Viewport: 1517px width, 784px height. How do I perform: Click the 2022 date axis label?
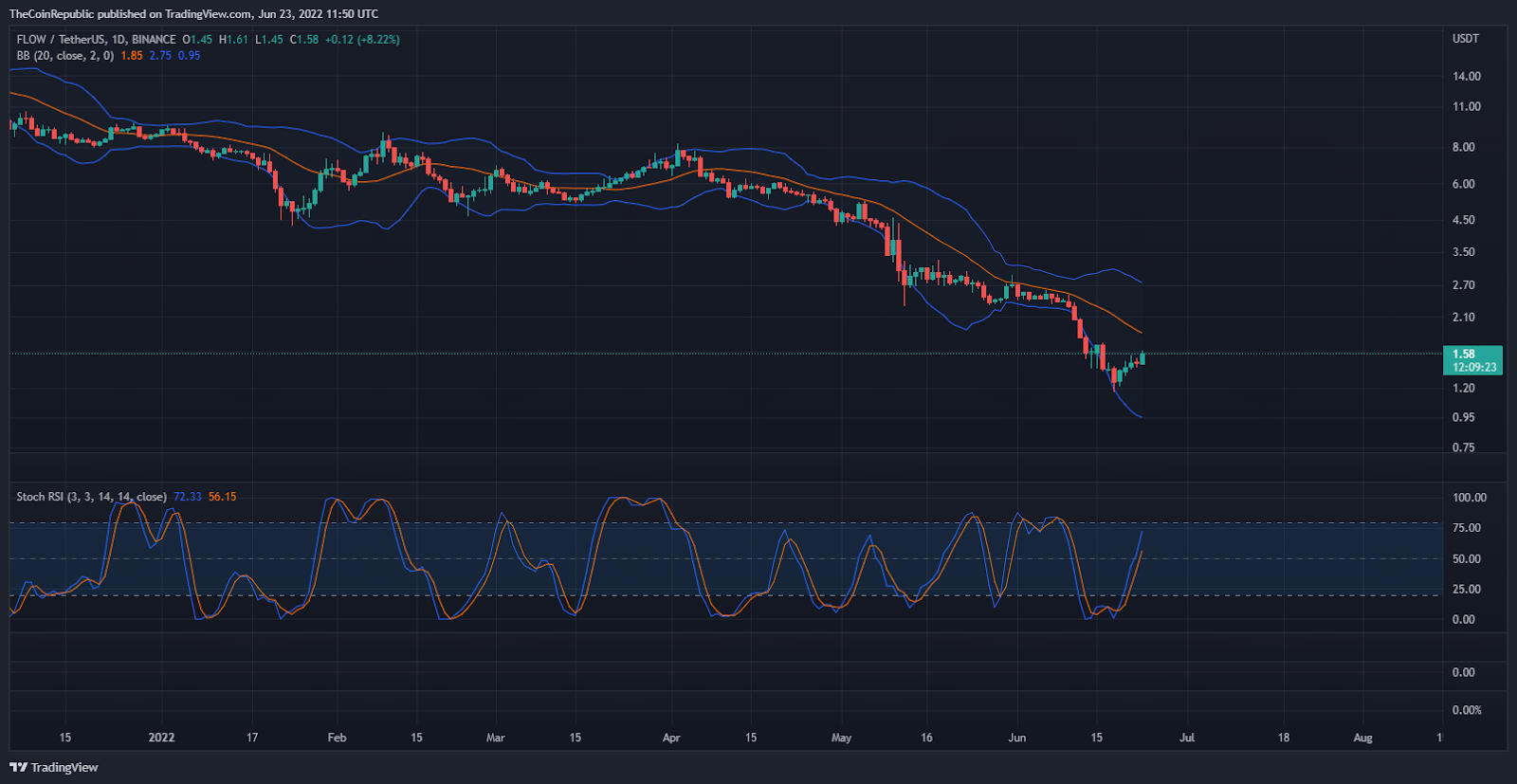click(x=161, y=738)
